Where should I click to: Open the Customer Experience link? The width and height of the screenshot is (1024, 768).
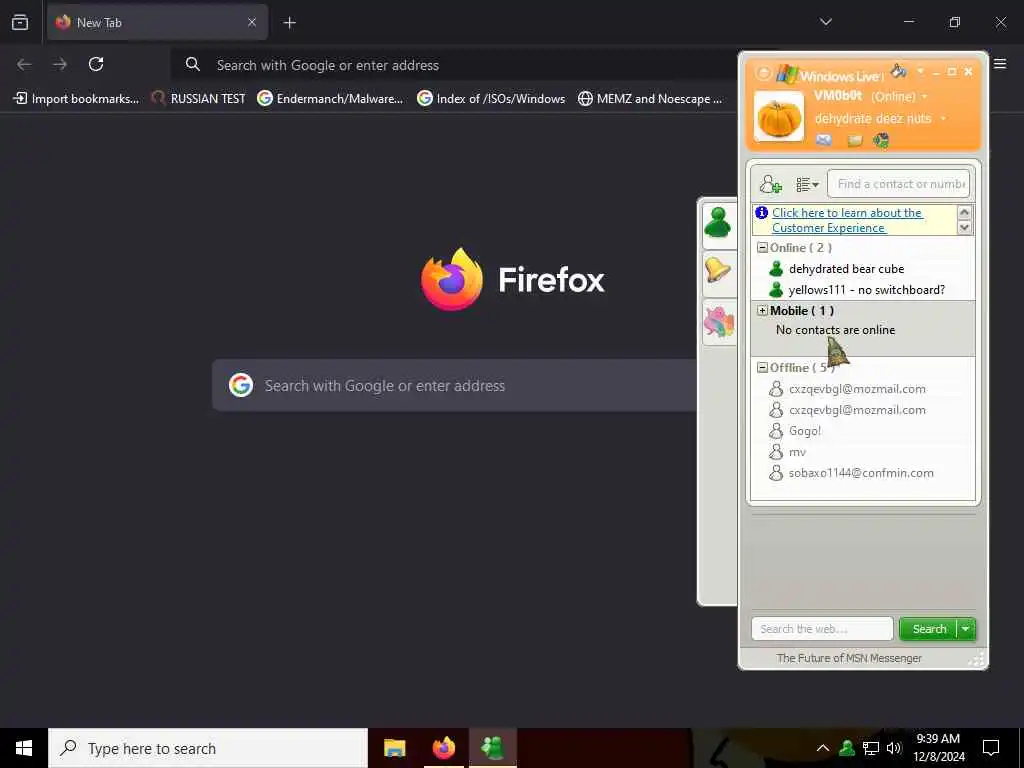coord(847,220)
